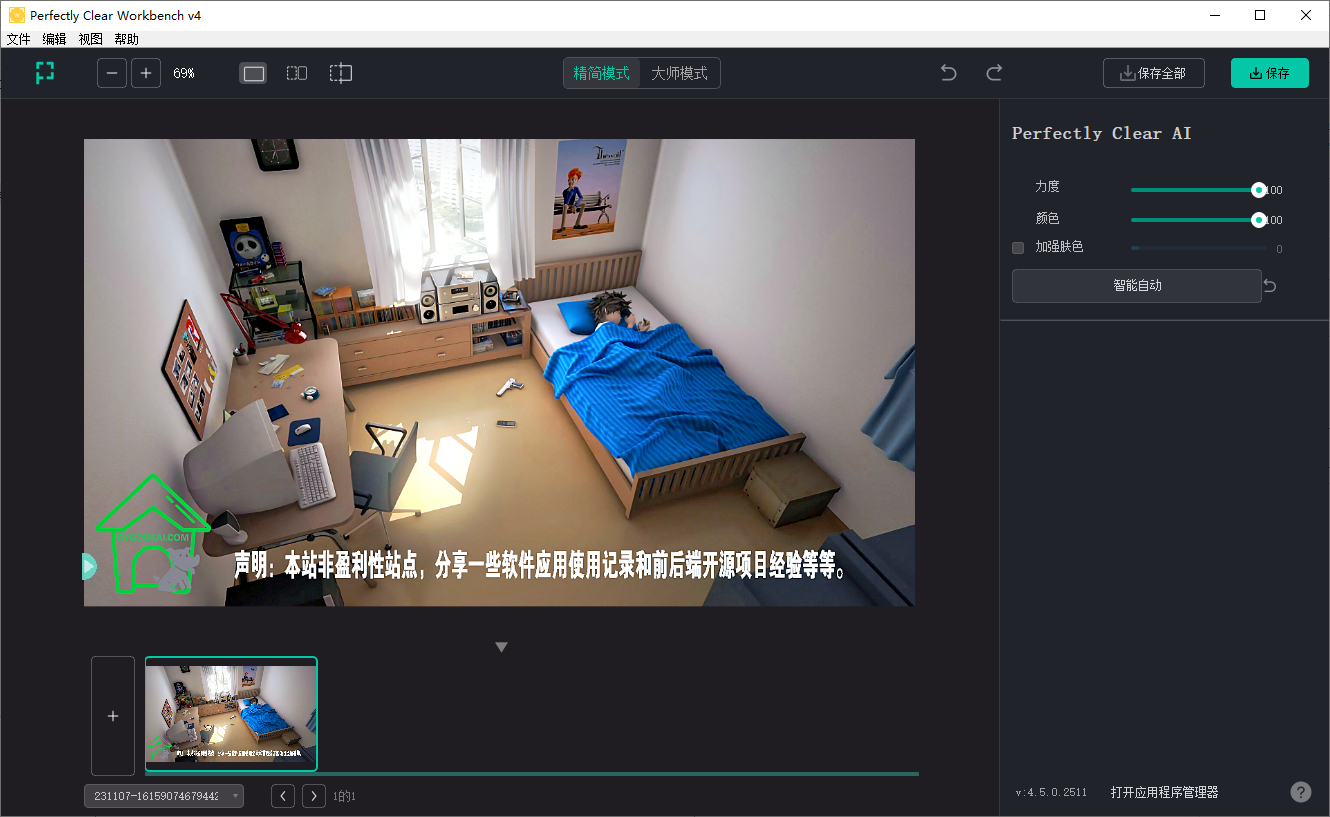Click the main bedroom preview image

[499, 372]
